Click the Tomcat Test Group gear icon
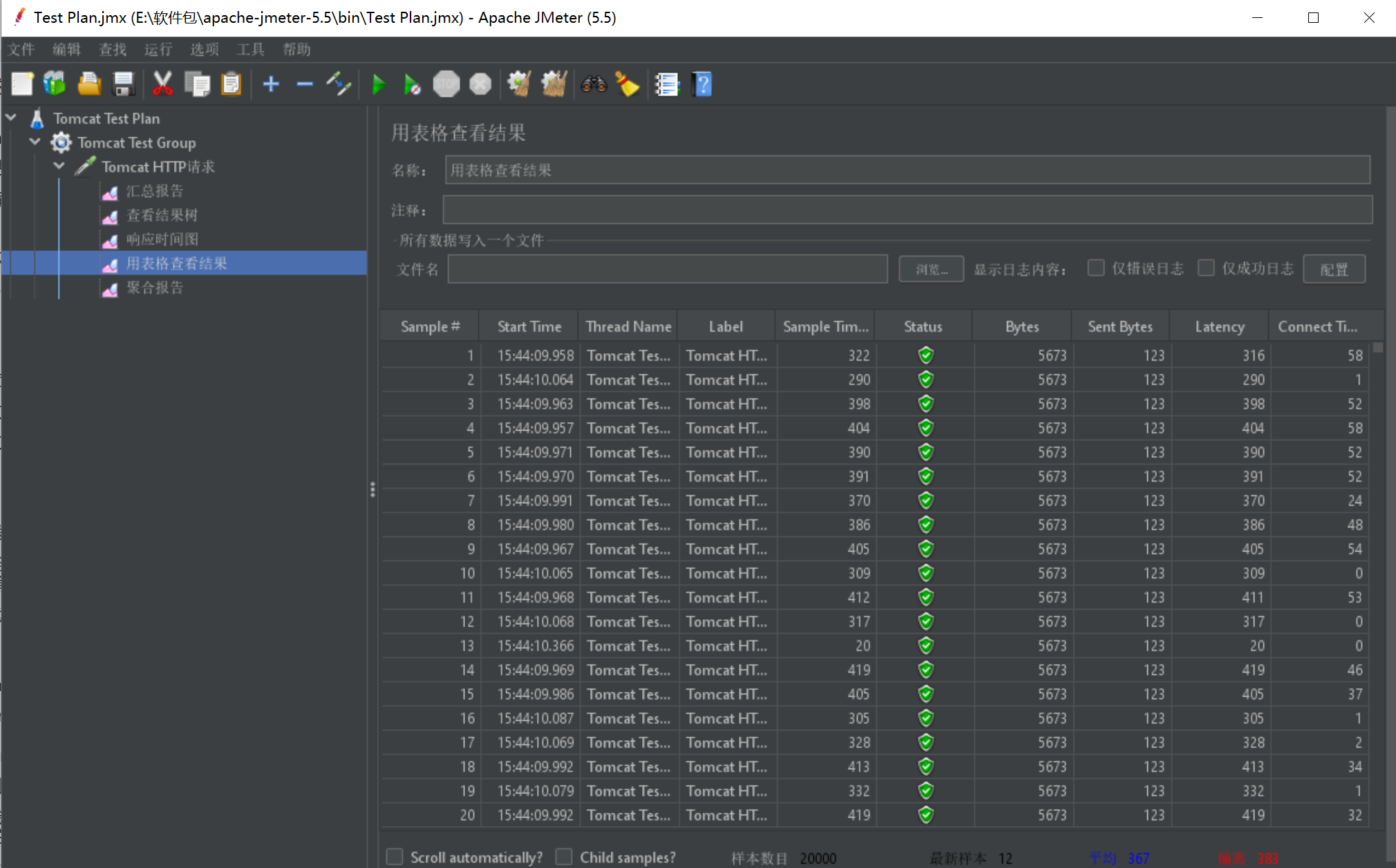1396x868 pixels. (61, 143)
